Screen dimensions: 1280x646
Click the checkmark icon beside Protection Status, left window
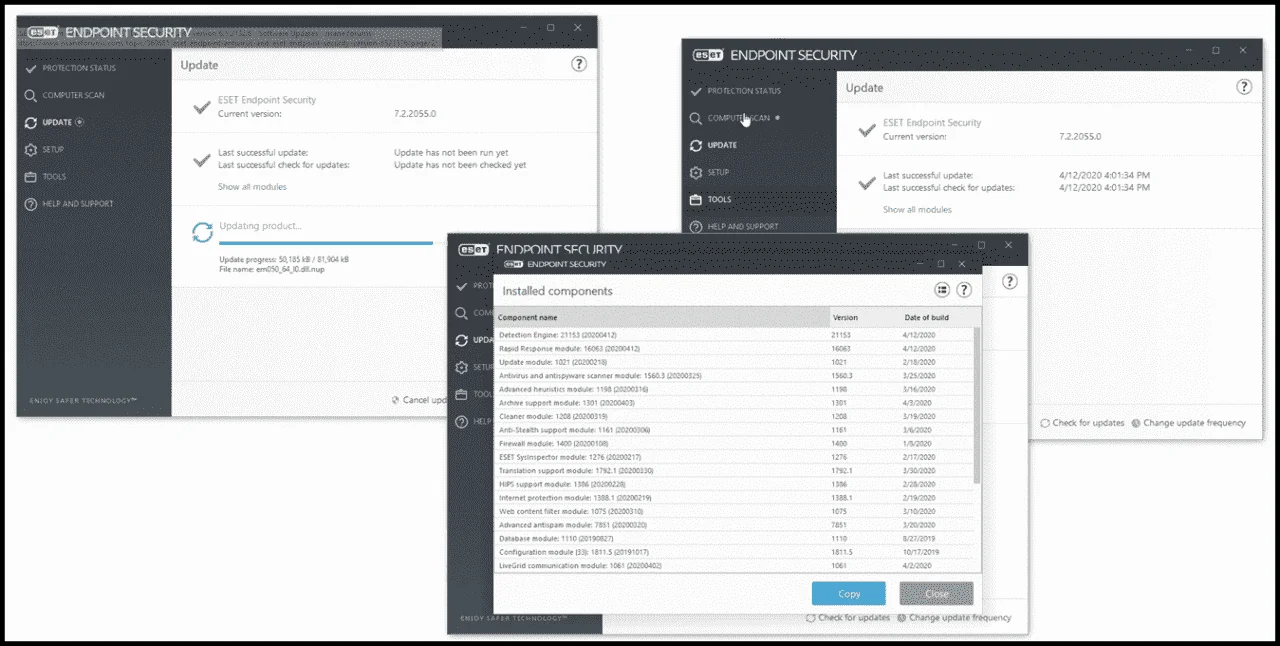[x=31, y=68]
